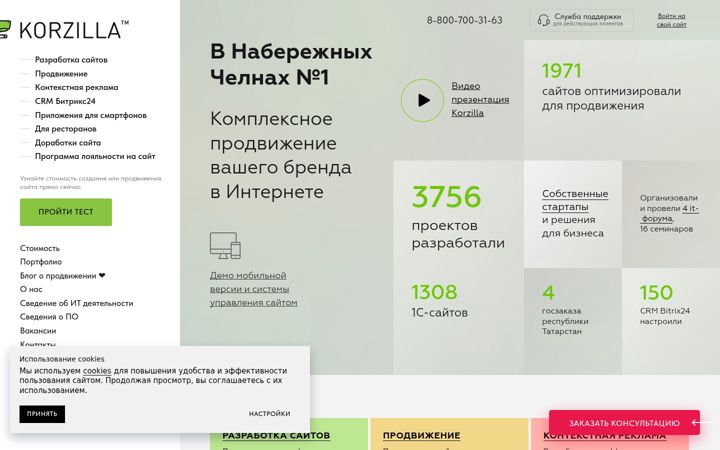Select Контекстная реклама in the sidebar menu

(x=76, y=87)
